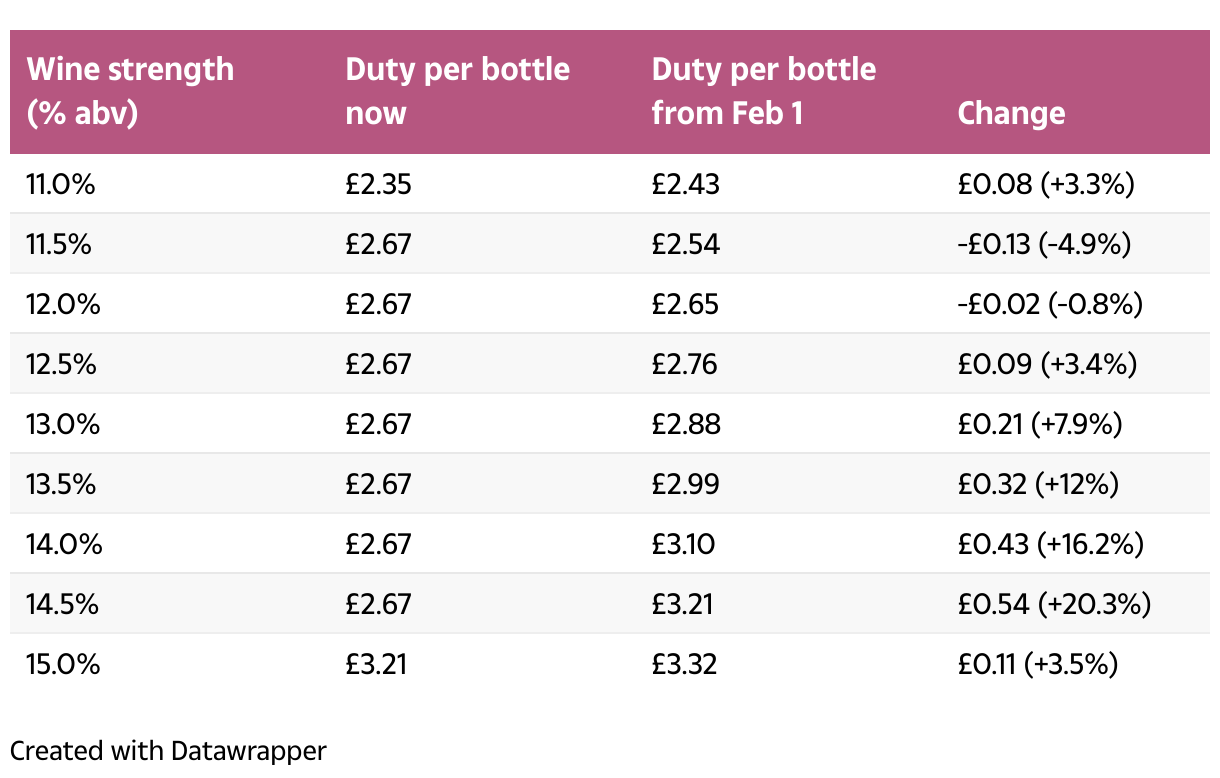
Task: Click the £2.35 duty value
Action: [x=378, y=184]
